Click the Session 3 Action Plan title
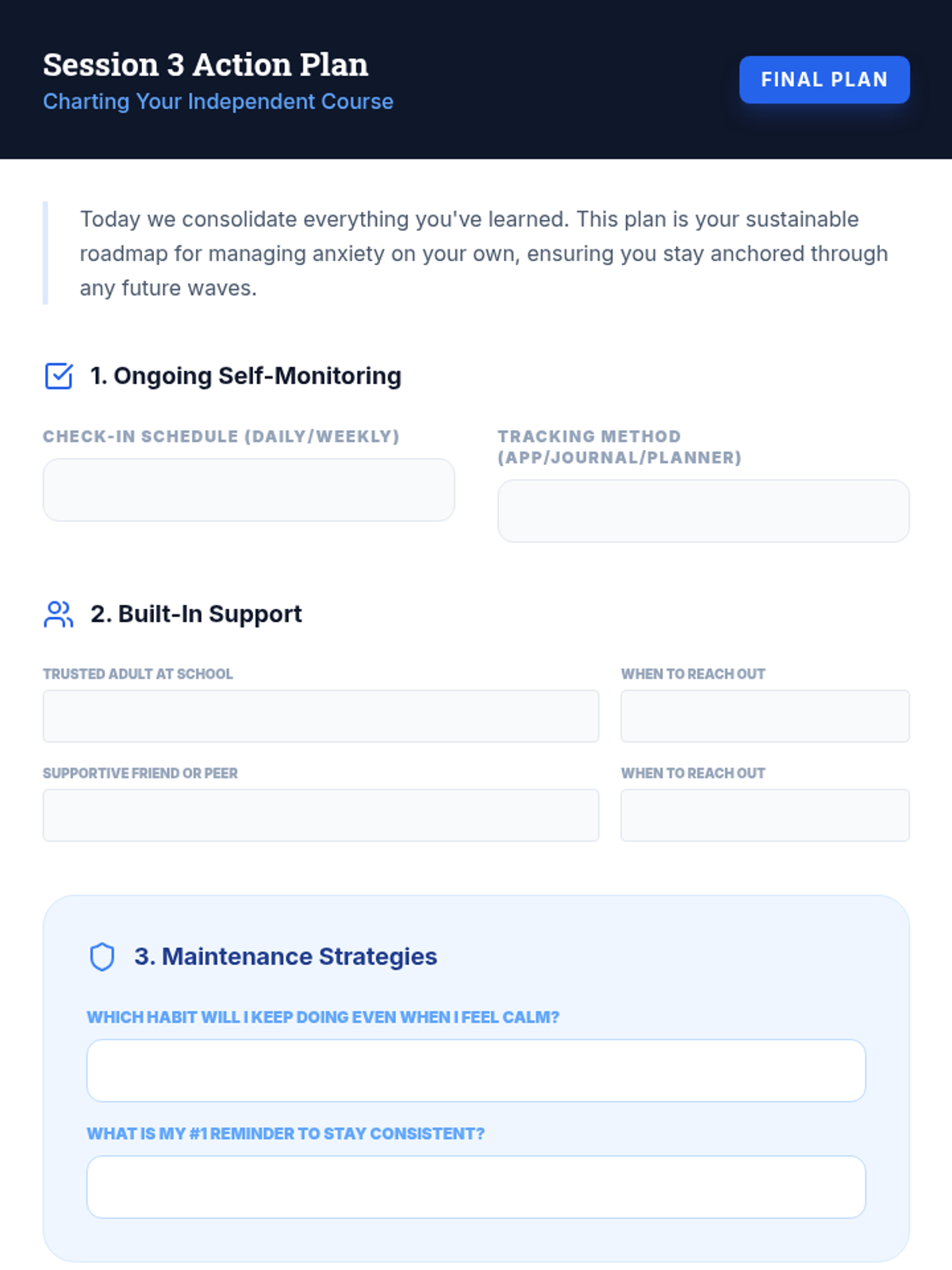This screenshot has height=1270, width=952. (205, 65)
